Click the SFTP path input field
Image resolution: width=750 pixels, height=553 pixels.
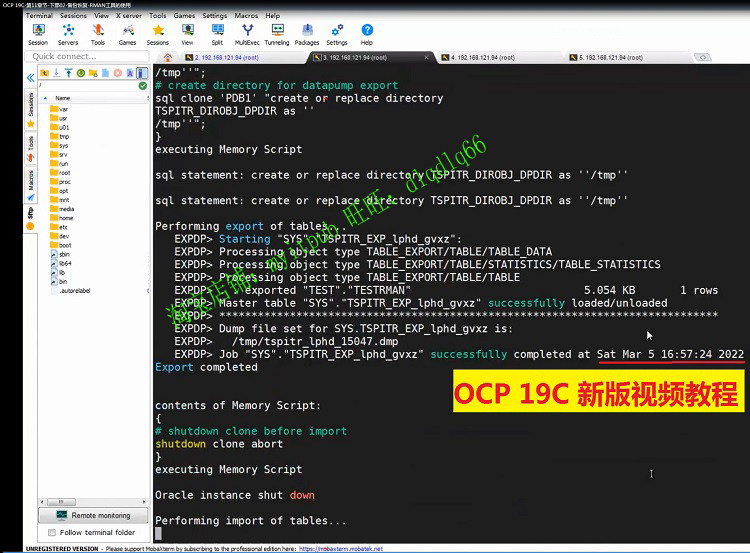(88, 86)
